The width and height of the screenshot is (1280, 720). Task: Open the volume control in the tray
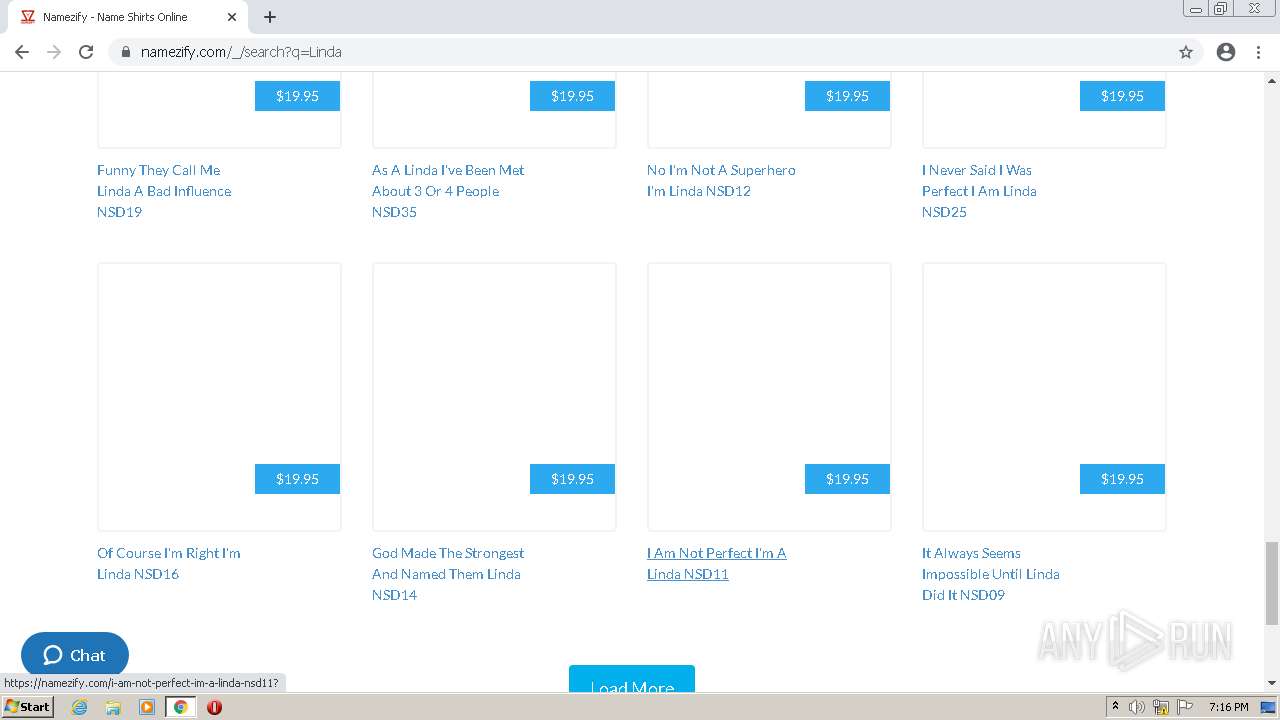tap(1137, 707)
